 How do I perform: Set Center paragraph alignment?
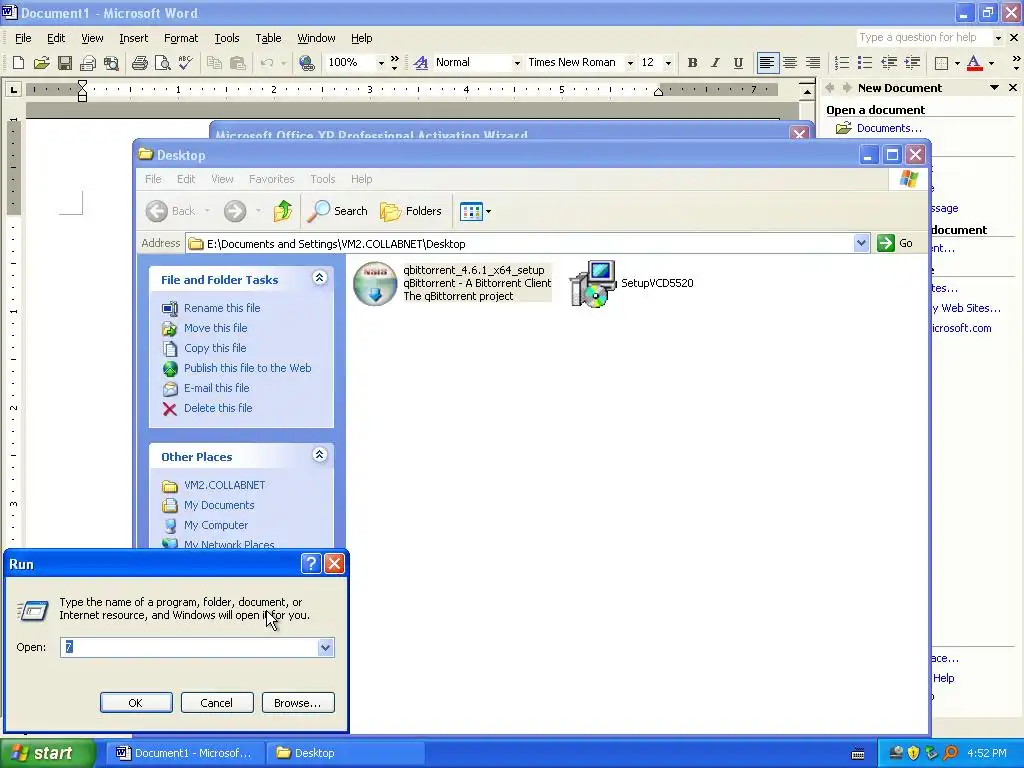click(x=790, y=63)
